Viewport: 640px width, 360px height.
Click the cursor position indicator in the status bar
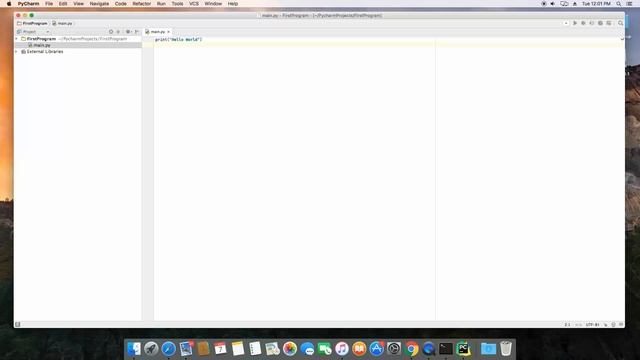(x=567, y=325)
